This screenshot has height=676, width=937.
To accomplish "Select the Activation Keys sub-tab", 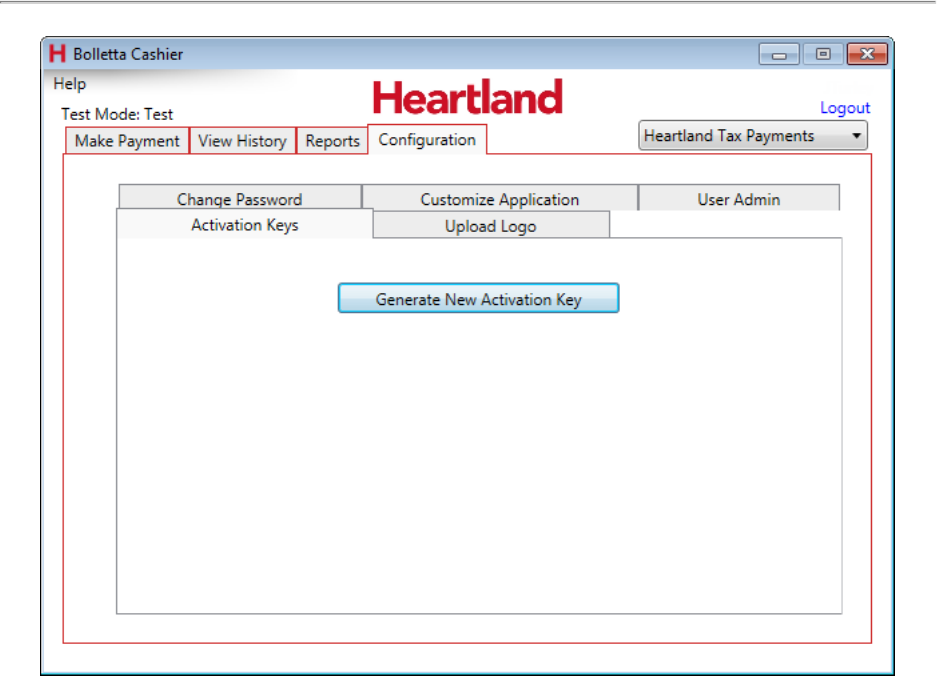I will click(x=244, y=225).
